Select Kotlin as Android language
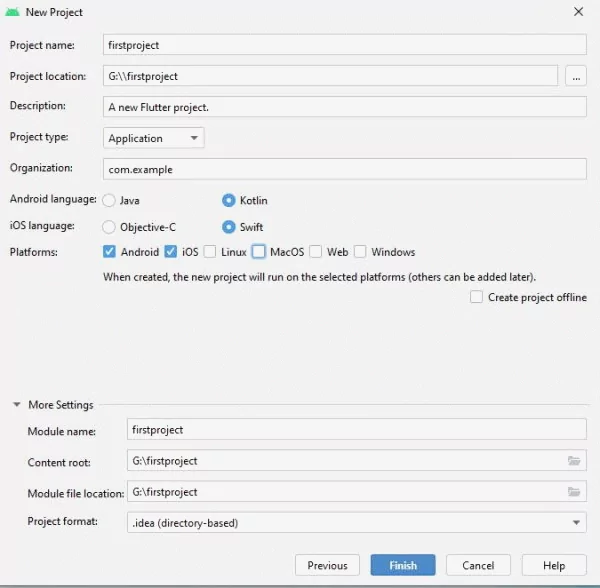 229,200
